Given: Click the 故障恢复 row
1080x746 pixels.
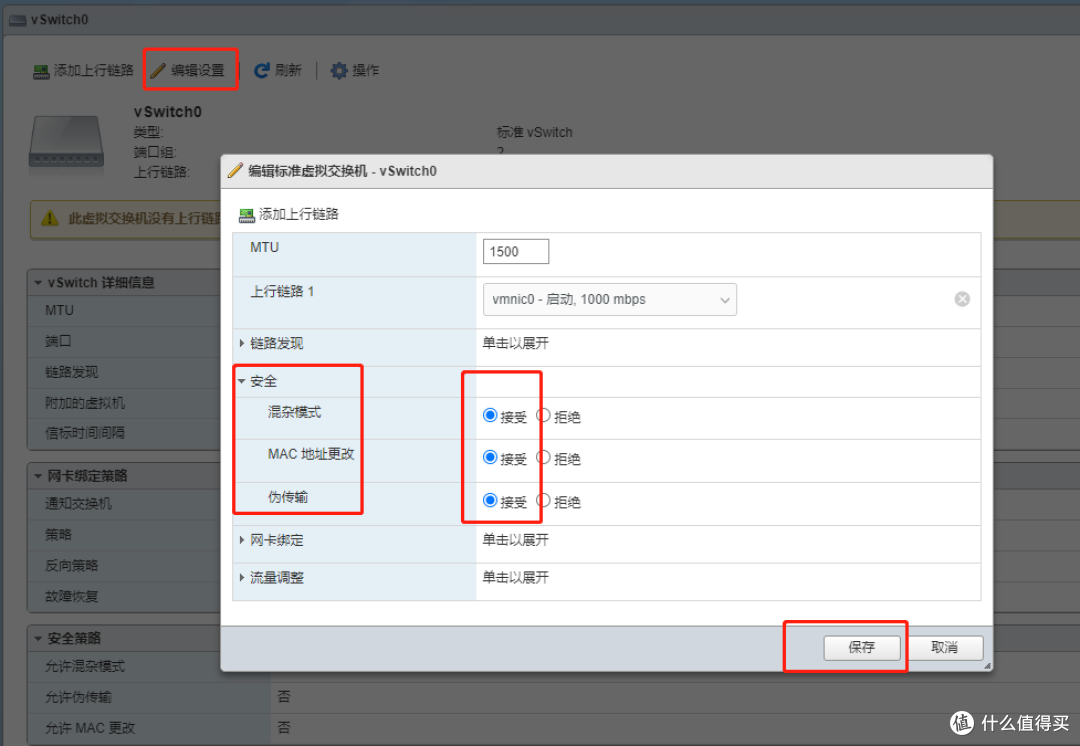Looking at the screenshot, I should [x=124, y=596].
